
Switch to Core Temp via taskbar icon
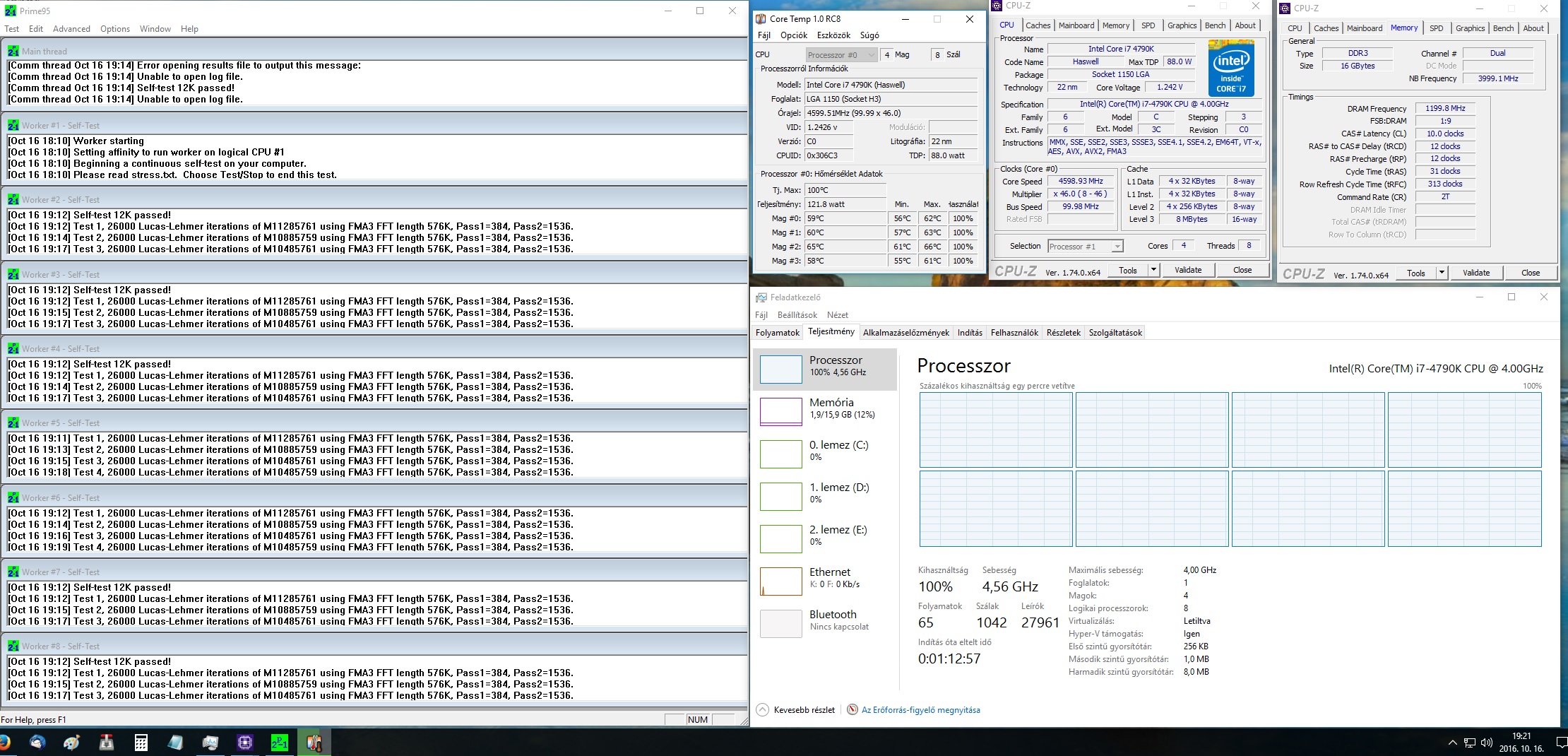point(314,742)
